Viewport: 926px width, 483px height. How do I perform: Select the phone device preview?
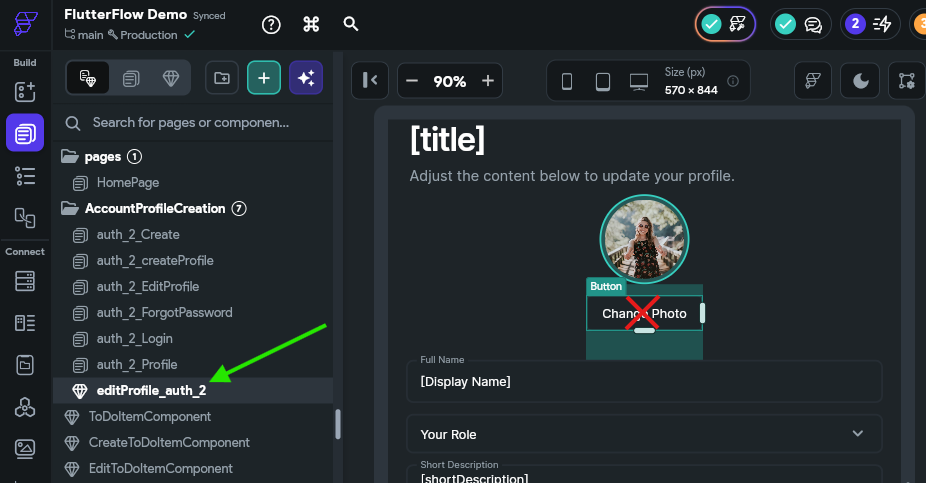tap(567, 81)
